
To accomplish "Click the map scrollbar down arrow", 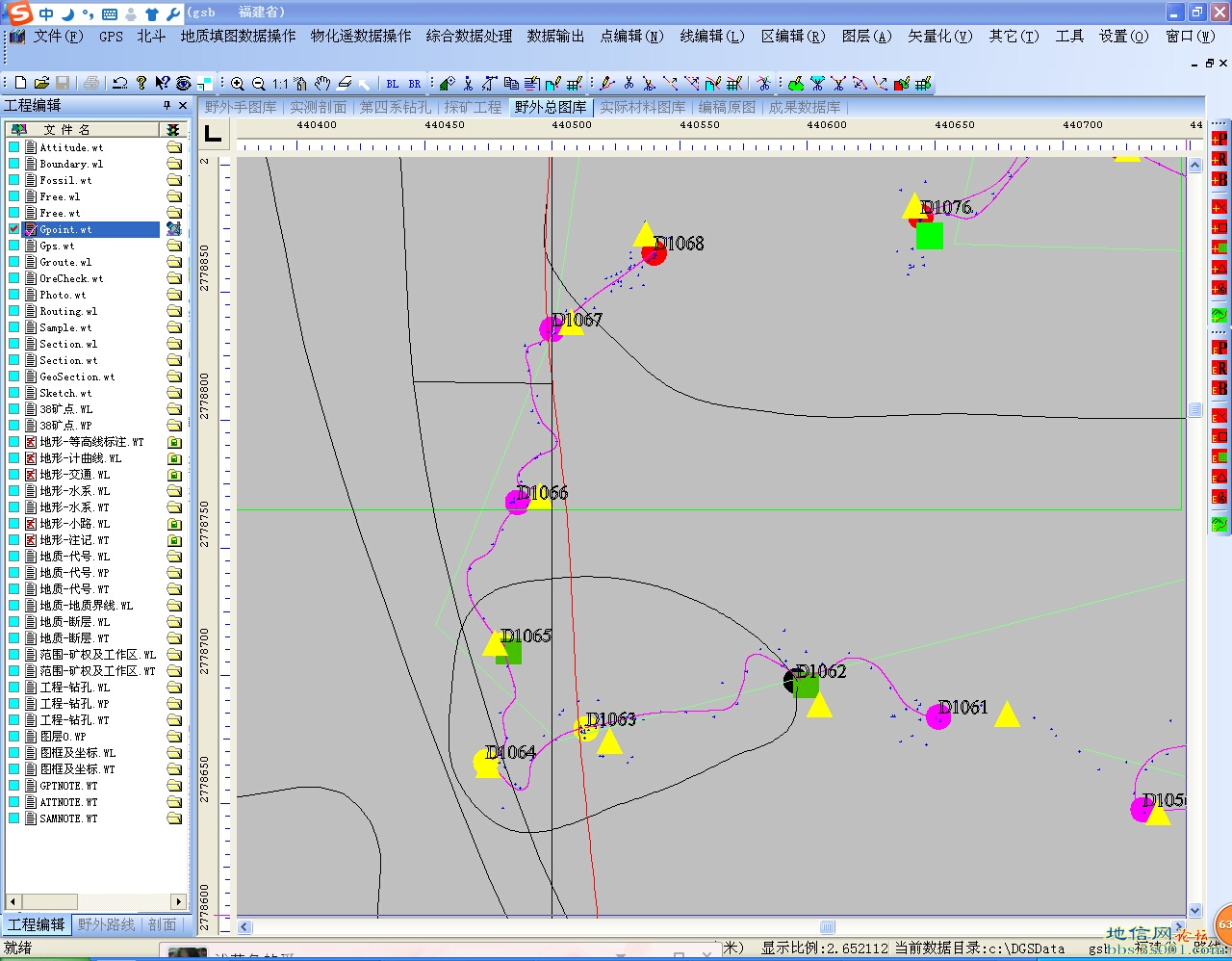I will [1194, 910].
